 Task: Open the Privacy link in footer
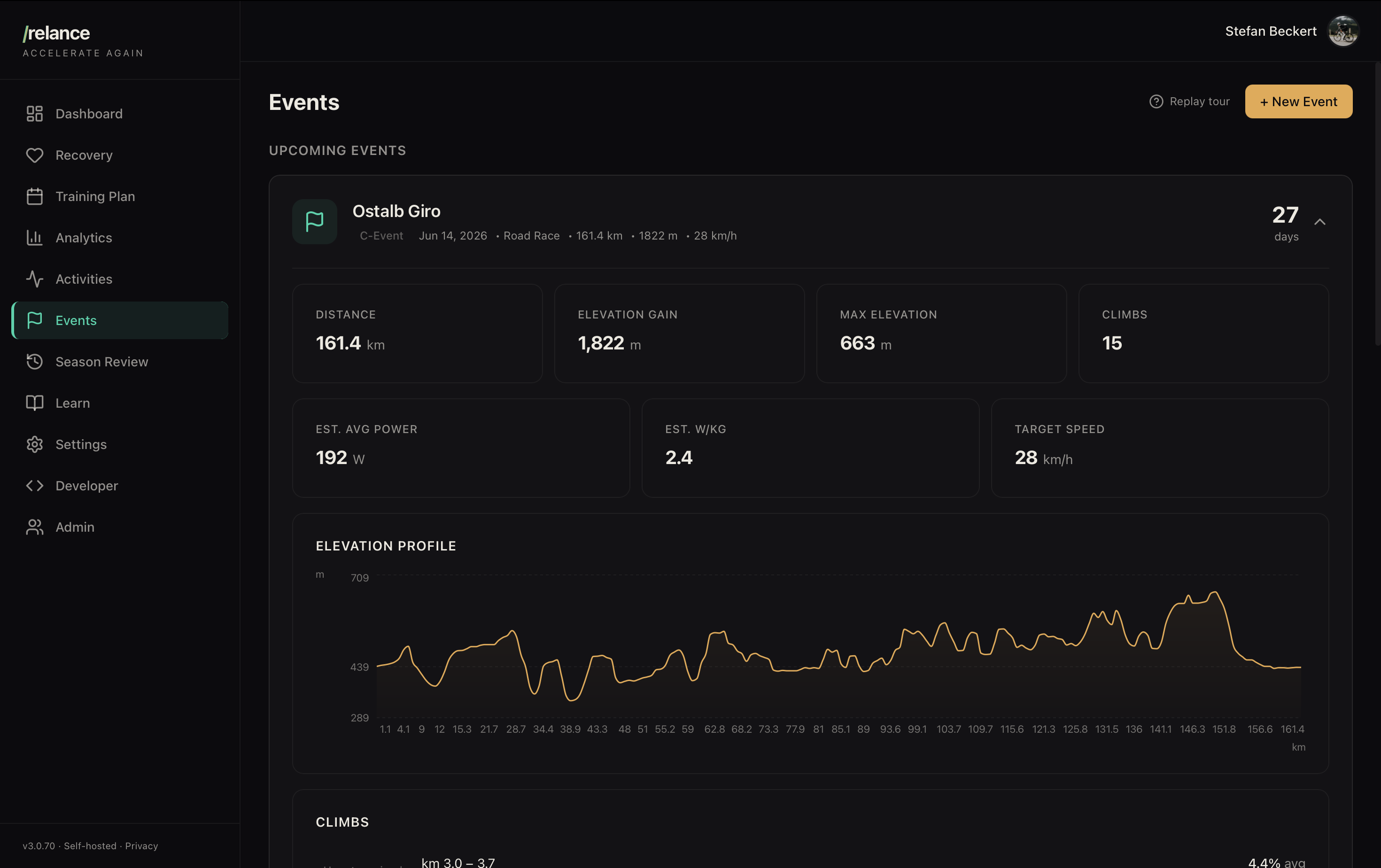[x=141, y=845]
